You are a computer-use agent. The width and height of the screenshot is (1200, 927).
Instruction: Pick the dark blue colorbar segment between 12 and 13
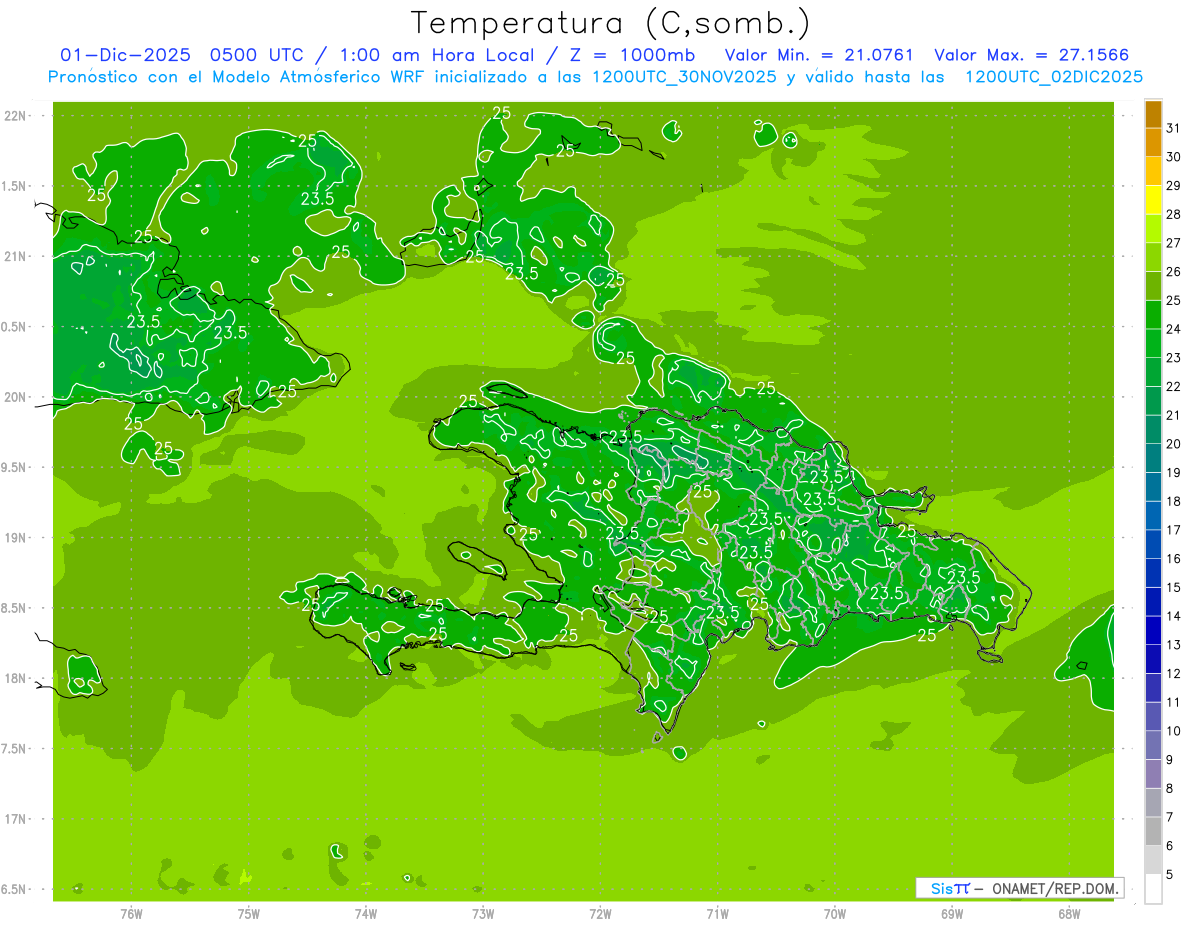click(x=1153, y=660)
